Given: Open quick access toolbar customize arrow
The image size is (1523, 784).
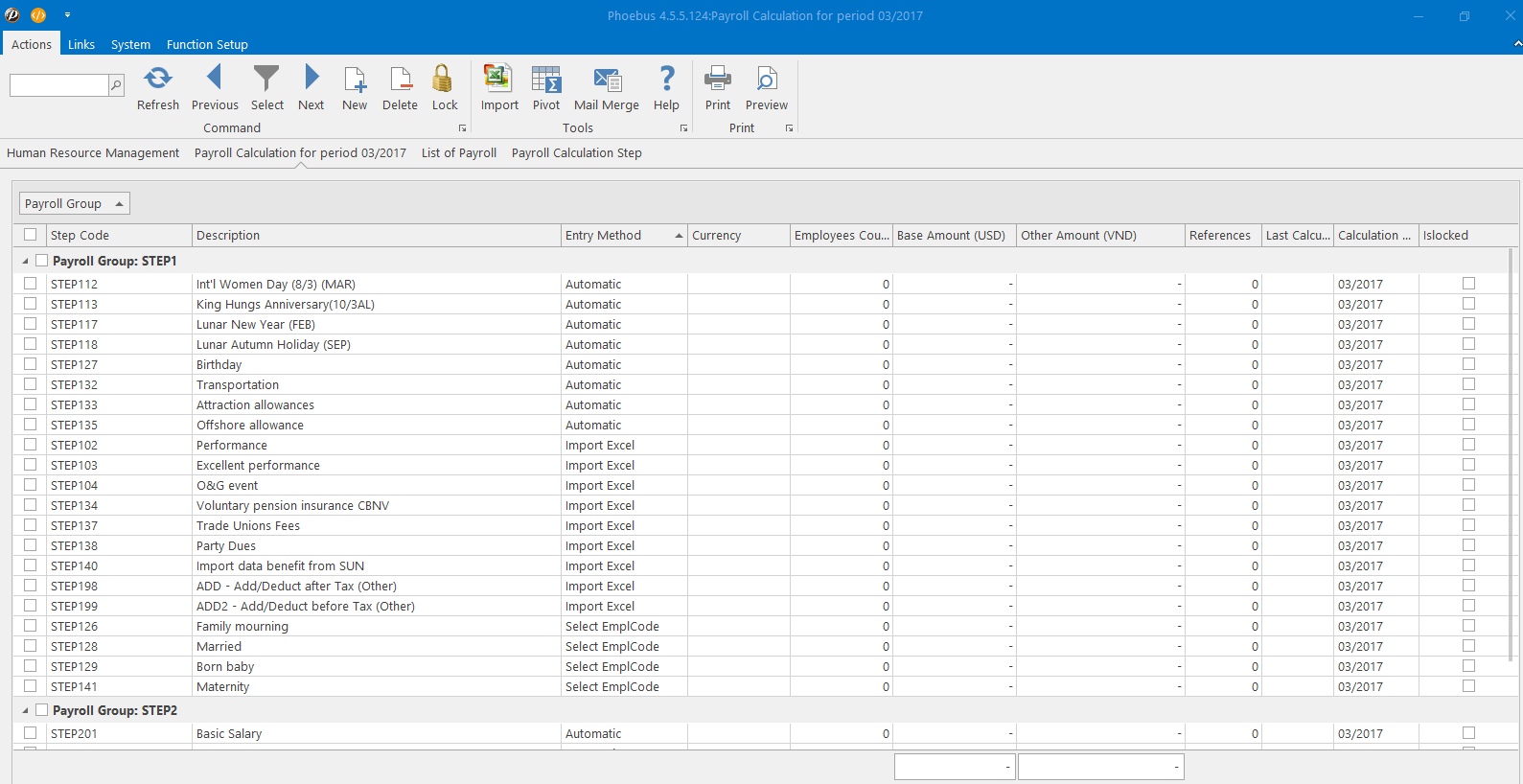Looking at the screenshot, I should click(x=67, y=15).
